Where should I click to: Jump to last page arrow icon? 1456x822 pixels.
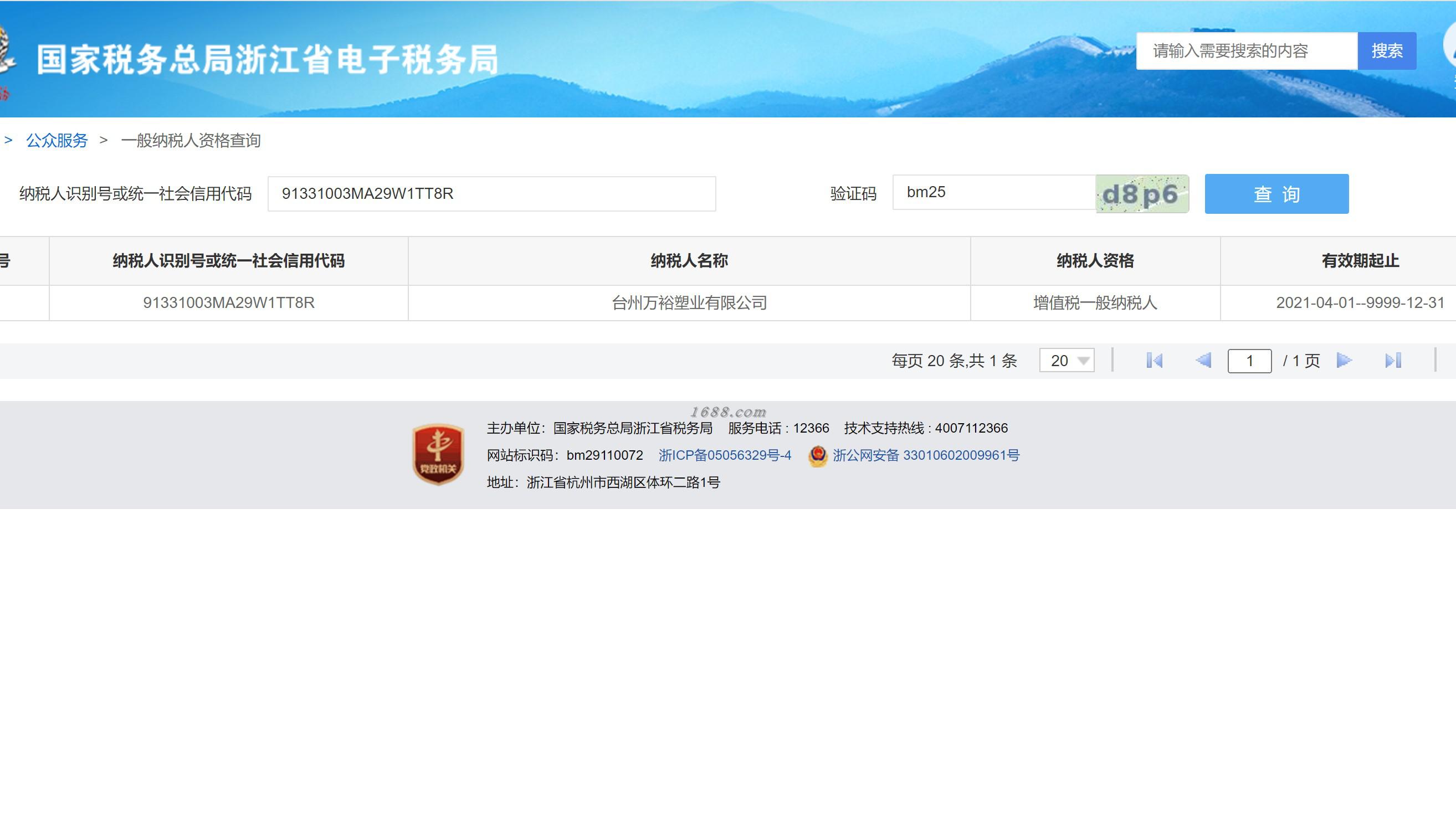1393,361
